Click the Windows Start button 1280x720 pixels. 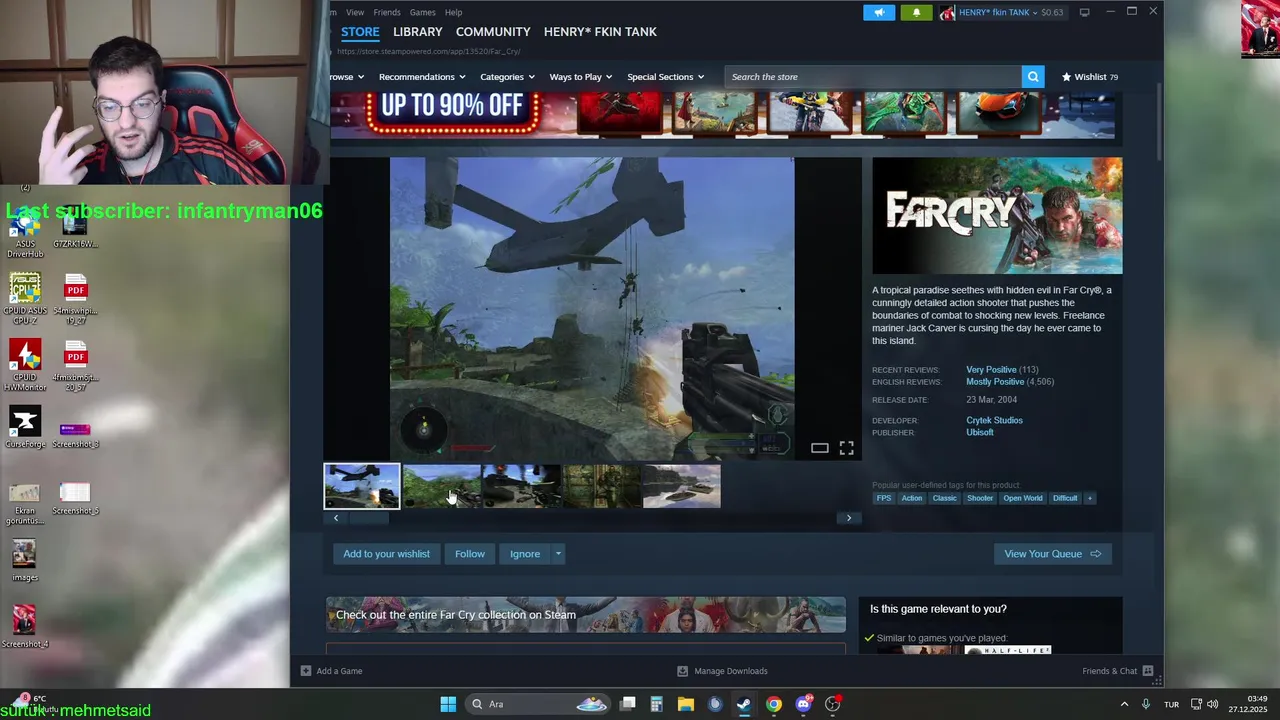pos(448,704)
